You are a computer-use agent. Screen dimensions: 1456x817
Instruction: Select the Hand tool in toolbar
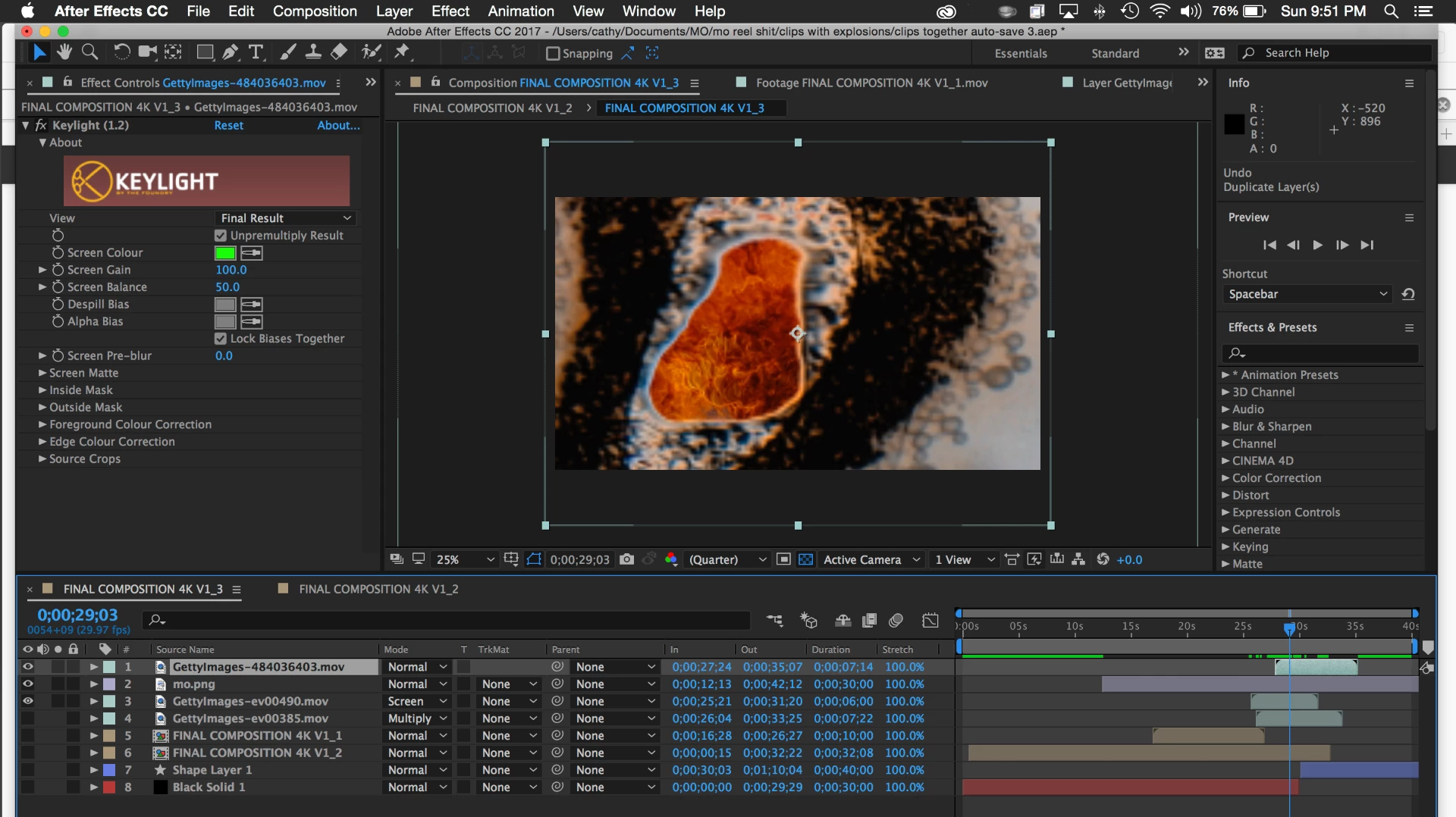pos(64,52)
